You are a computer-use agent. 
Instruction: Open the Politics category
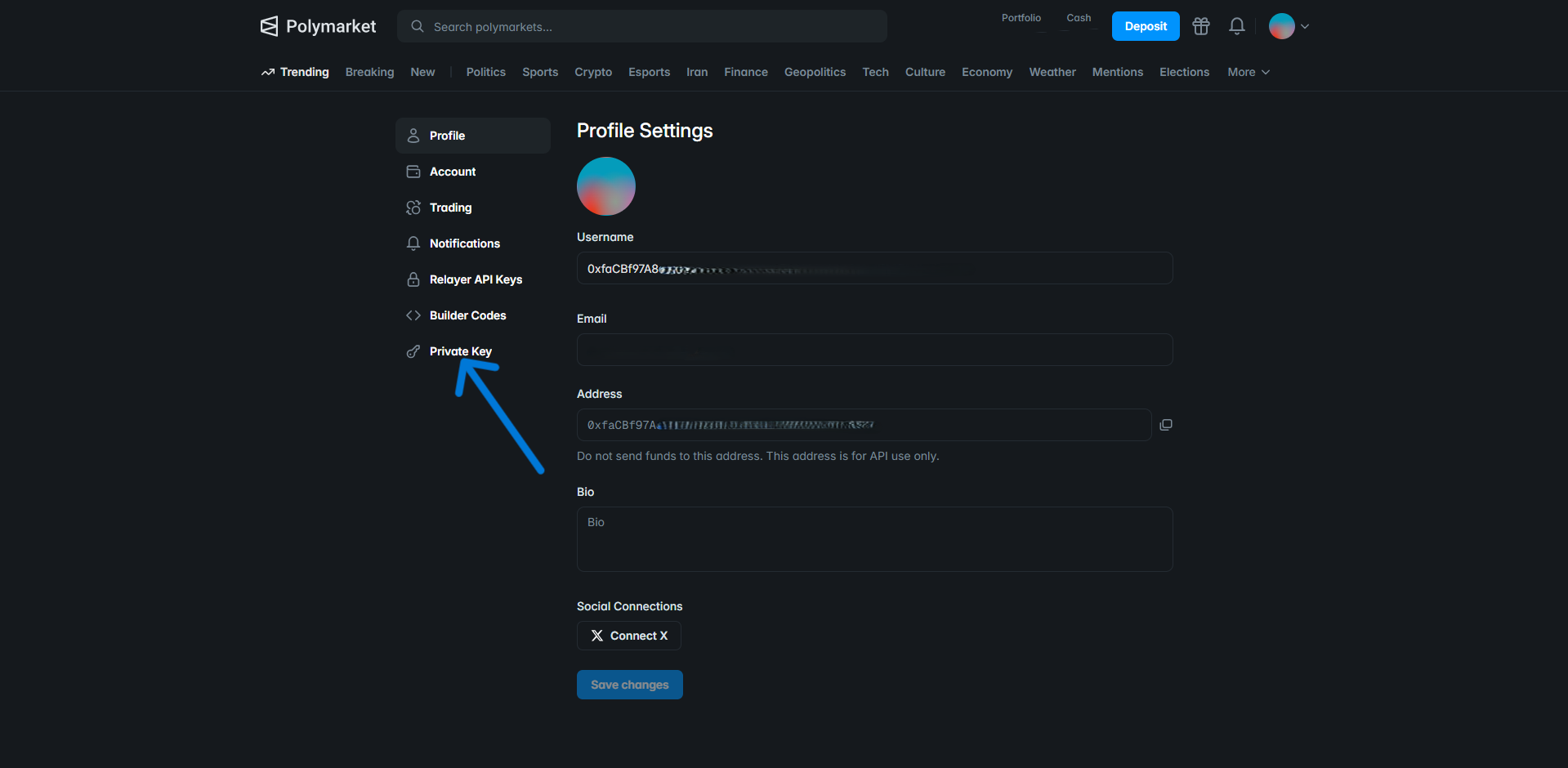pyautogui.click(x=486, y=72)
